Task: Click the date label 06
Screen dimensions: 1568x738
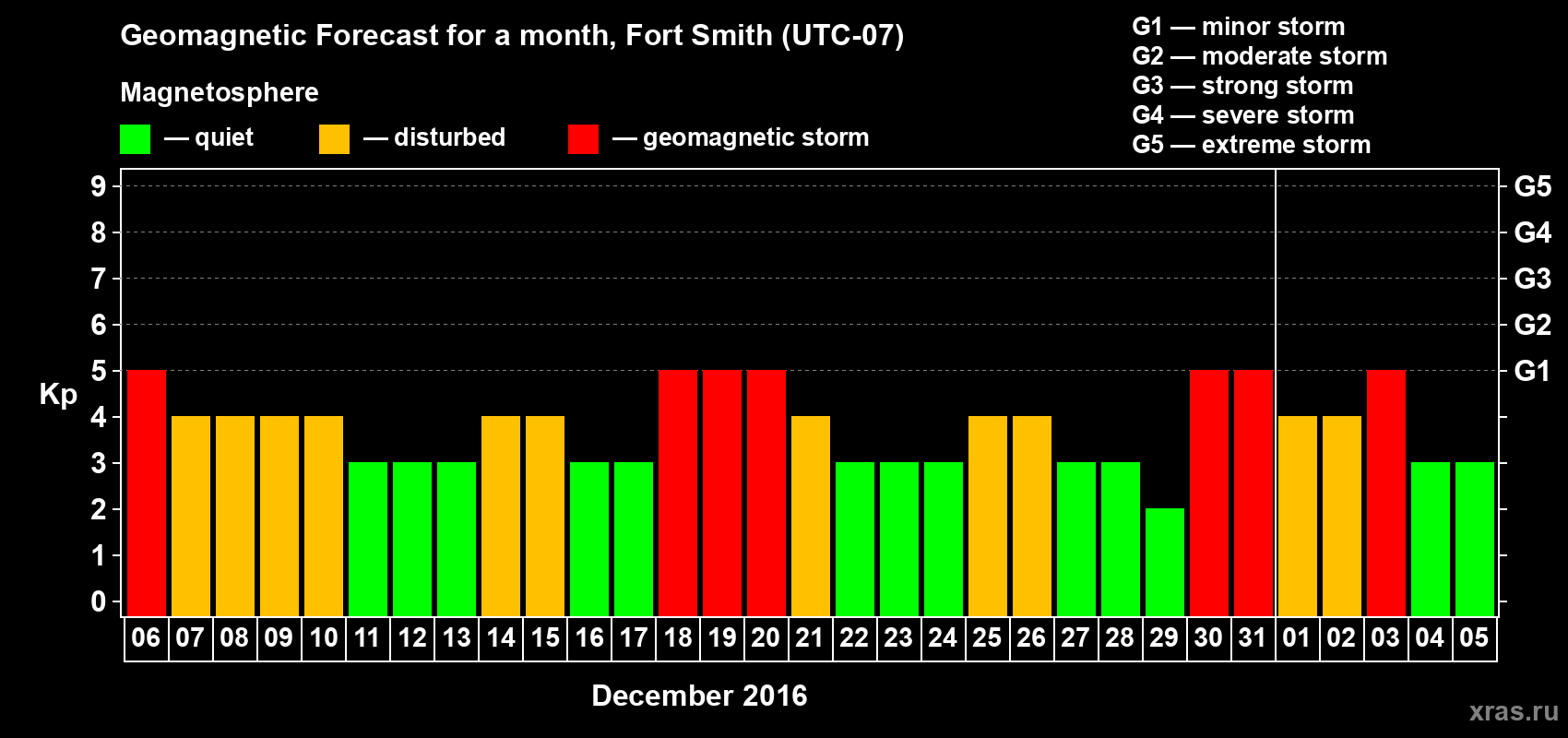Action: pyautogui.click(x=146, y=637)
